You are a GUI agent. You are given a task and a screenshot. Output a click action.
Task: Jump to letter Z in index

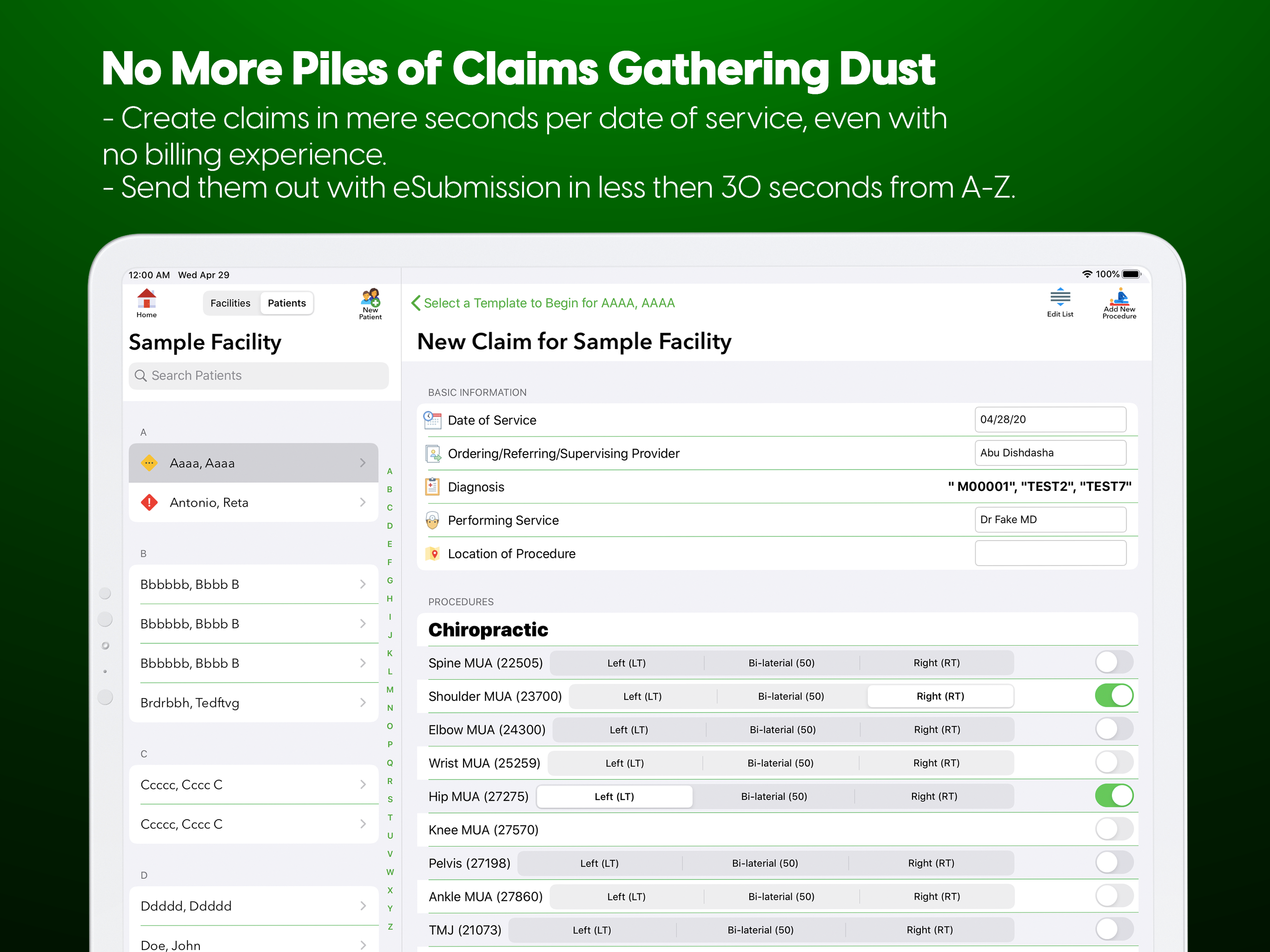[x=390, y=927]
